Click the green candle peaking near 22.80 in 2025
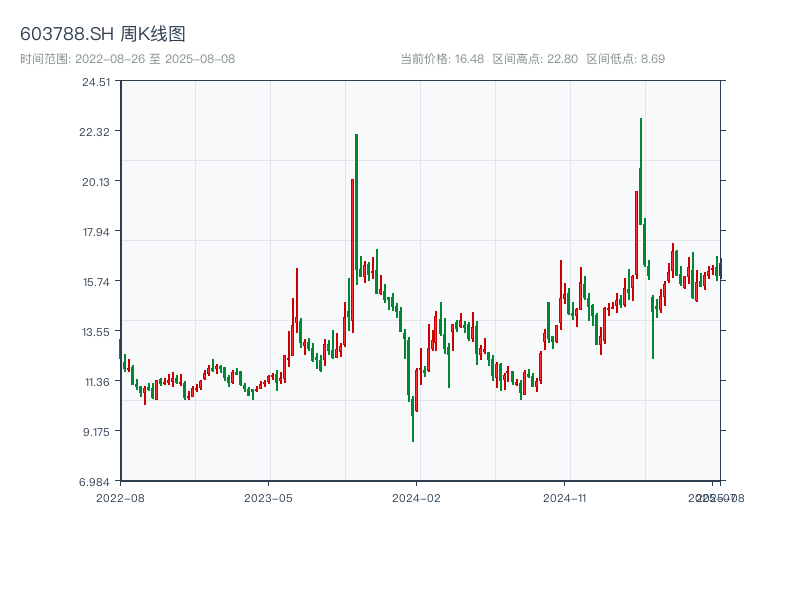This screenshot has height=600, width=800. coord(641,170)
